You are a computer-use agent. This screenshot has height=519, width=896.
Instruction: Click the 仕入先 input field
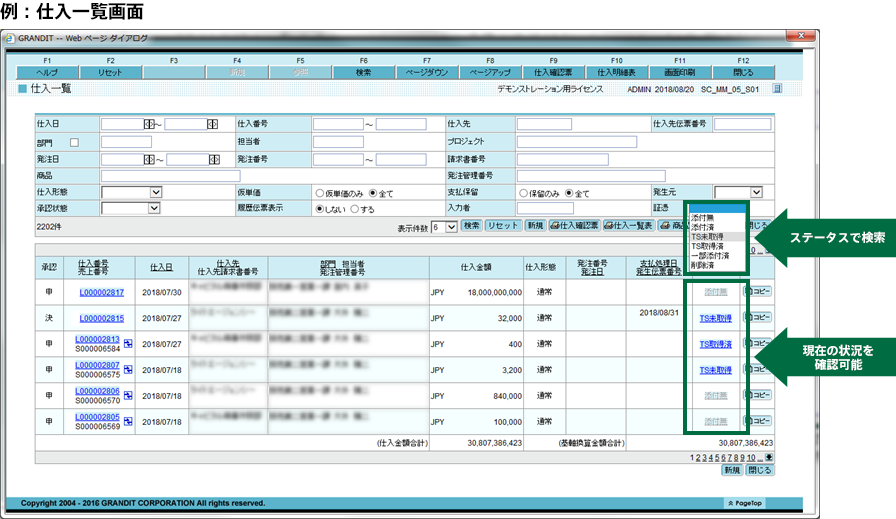[x=544, y=124]
